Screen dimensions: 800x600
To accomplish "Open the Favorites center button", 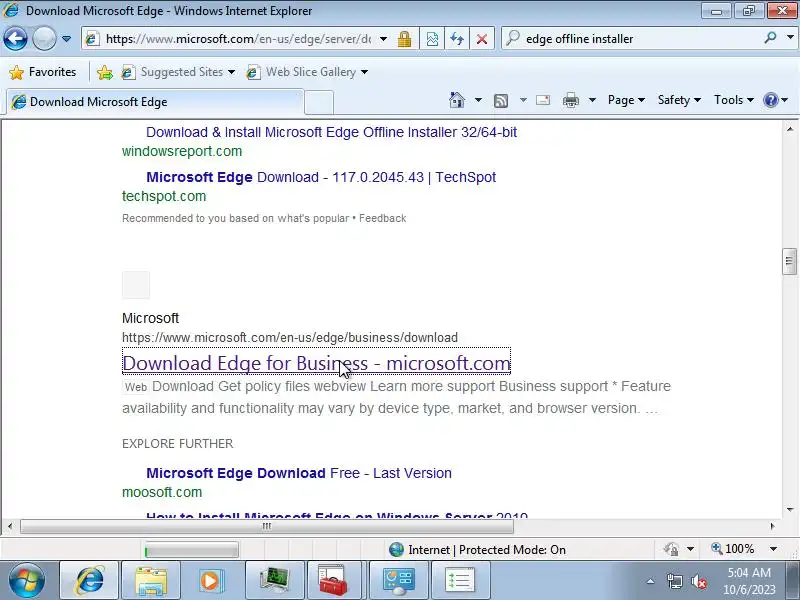I will pyautogui.click(x=43, y=72).
